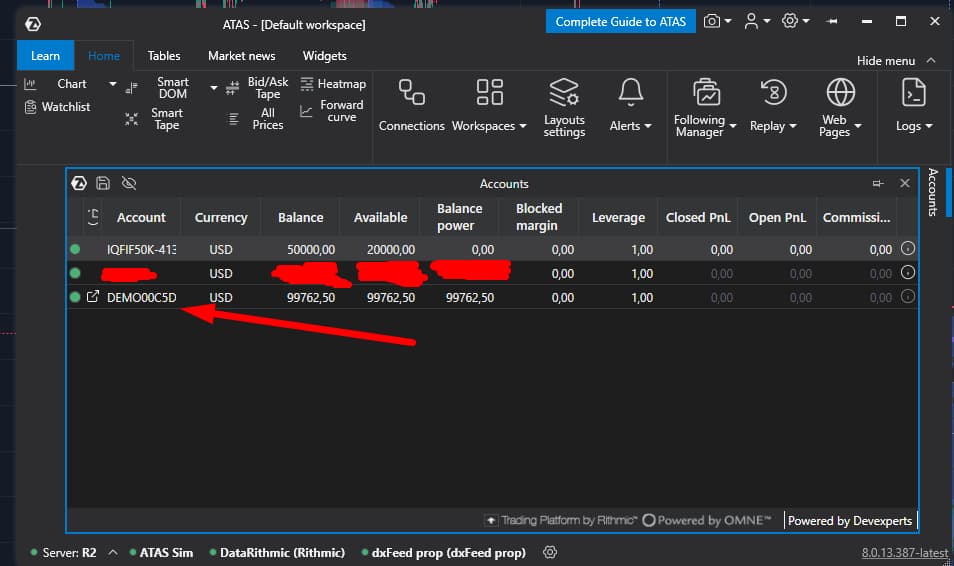Click the save icon in Accounts panel
954x566 pixels.
[x=103, y=183]
